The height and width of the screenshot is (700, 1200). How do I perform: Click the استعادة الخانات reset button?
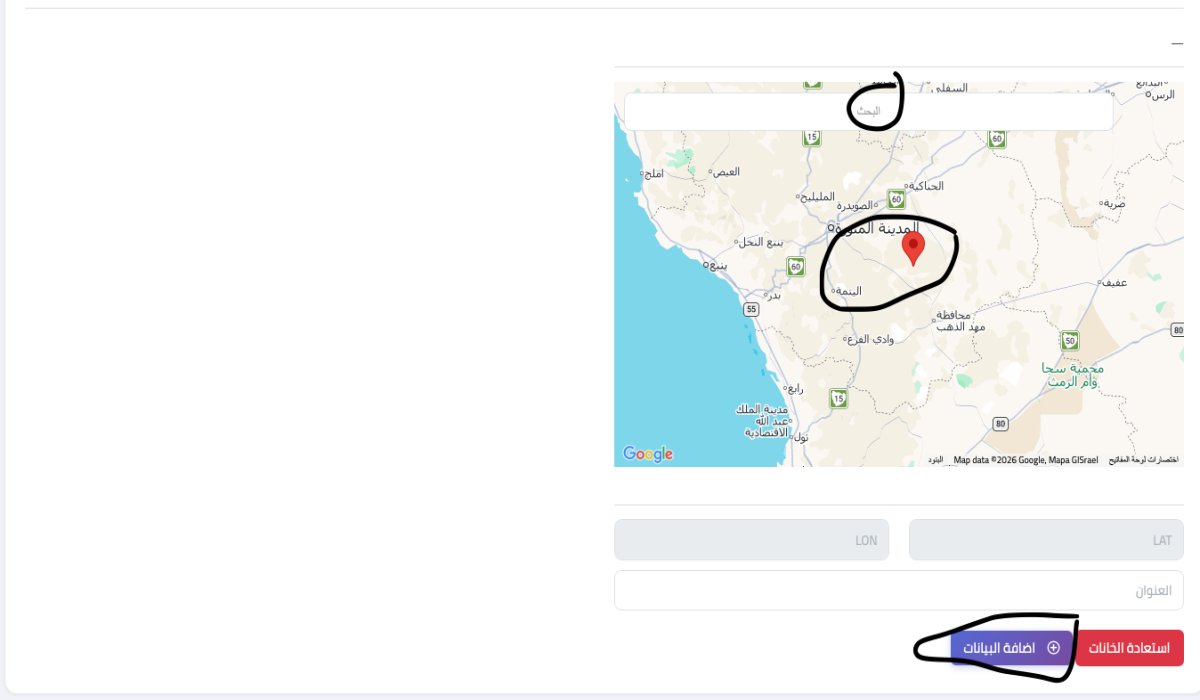click(1130, 648)
